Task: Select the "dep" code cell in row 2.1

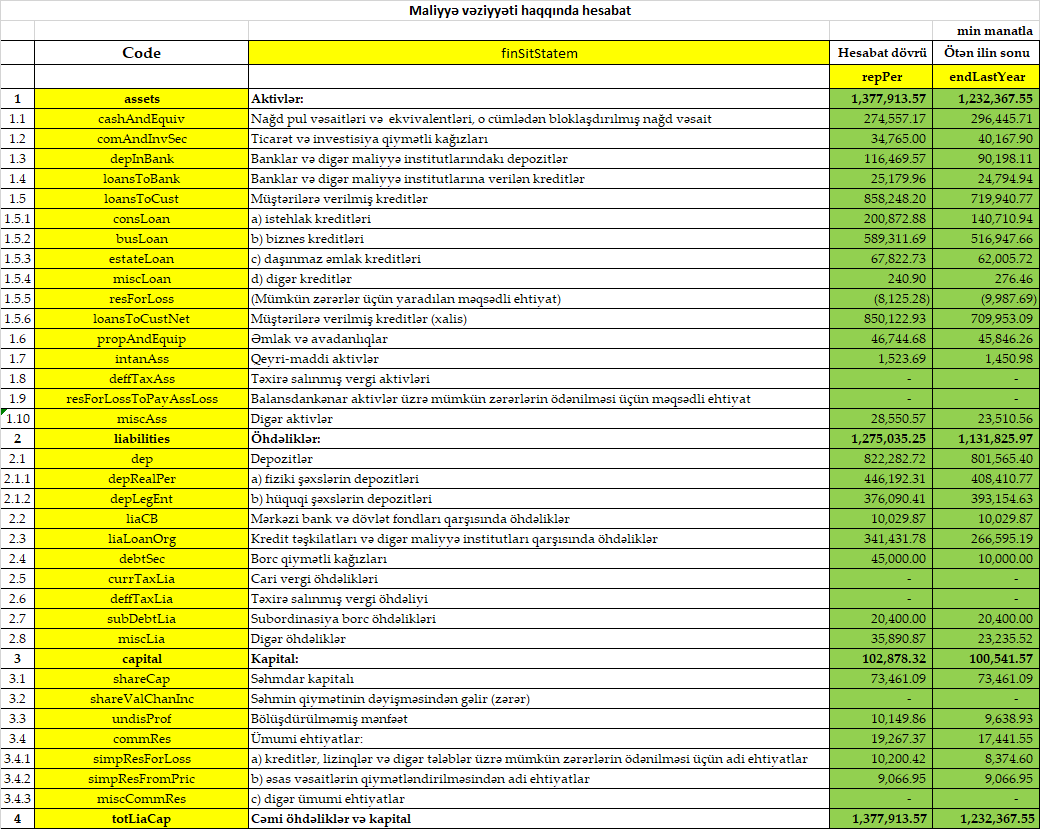Action: click(141, 459)
